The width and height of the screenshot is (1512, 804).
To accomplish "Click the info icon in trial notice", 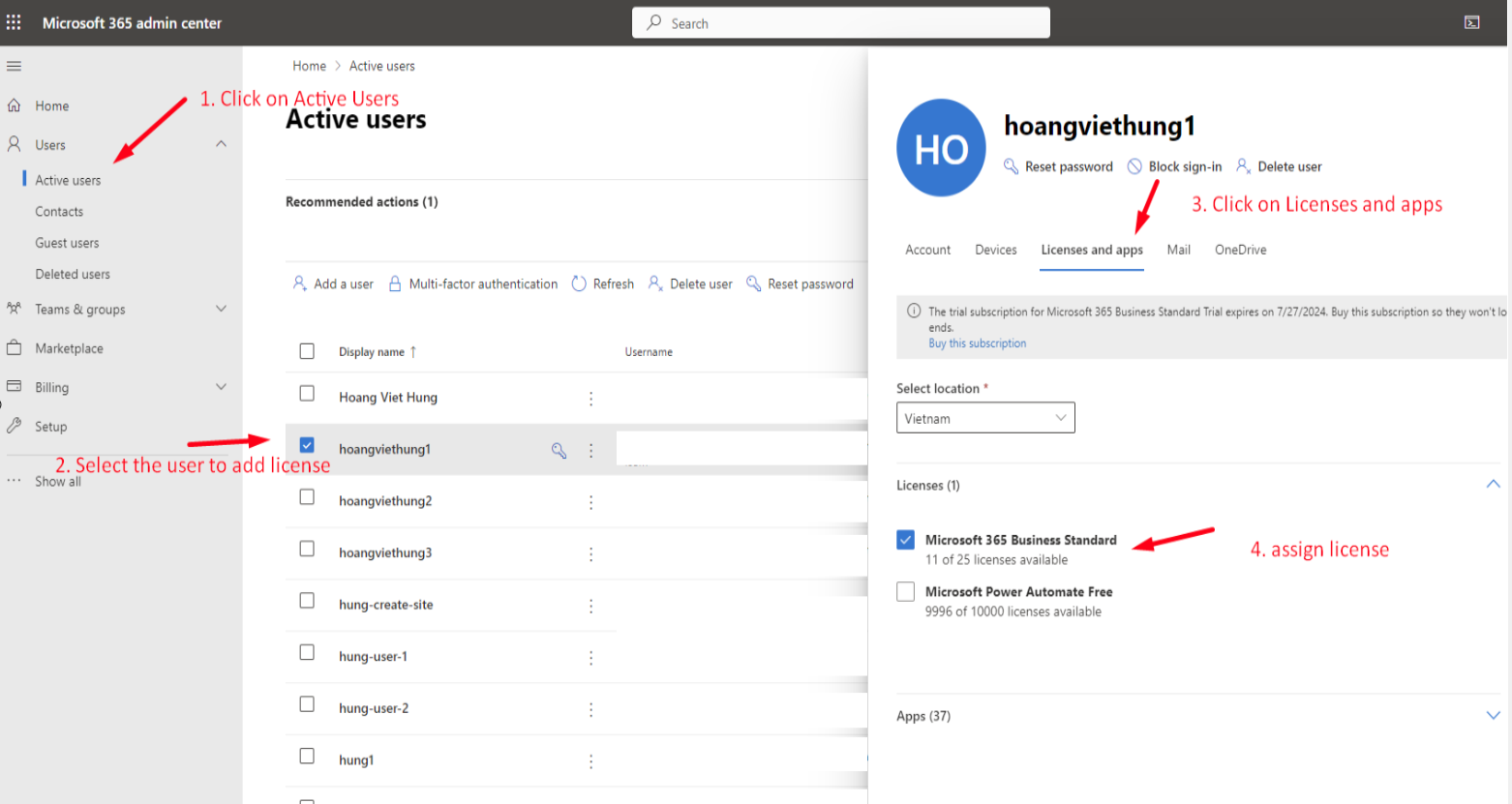I will pos(913,311).
